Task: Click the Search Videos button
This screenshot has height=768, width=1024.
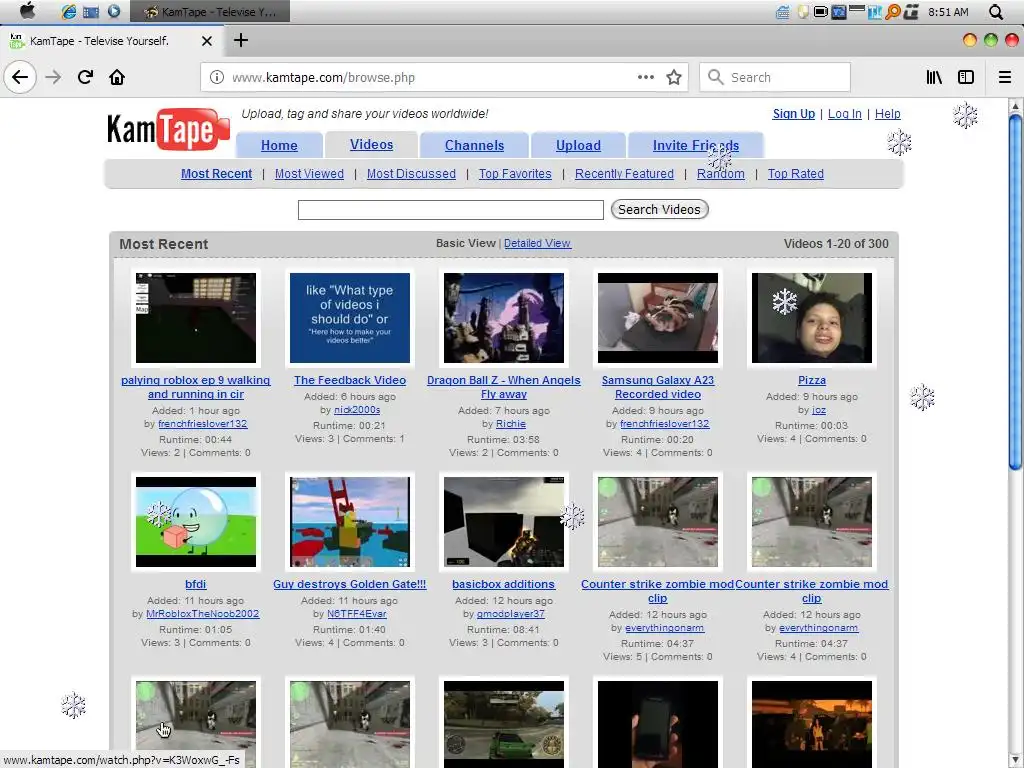Action: point(660,210)
